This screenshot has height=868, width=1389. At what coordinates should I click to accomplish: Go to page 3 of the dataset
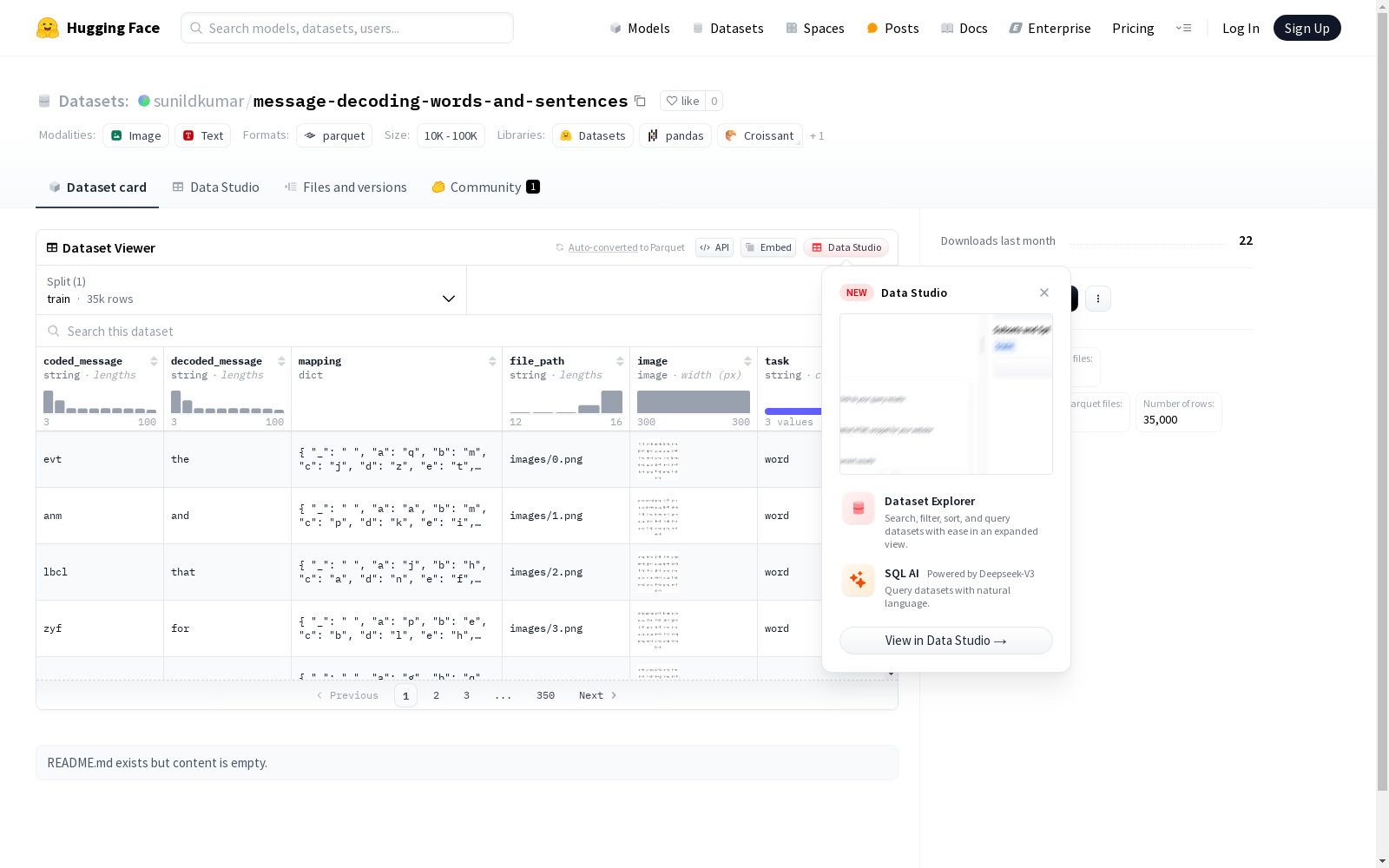(x=466, y=695)
